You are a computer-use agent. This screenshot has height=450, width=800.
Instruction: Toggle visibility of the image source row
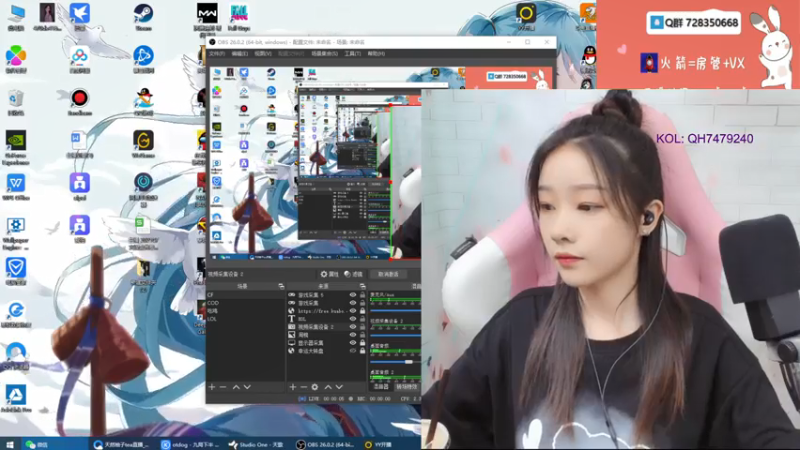353,335
